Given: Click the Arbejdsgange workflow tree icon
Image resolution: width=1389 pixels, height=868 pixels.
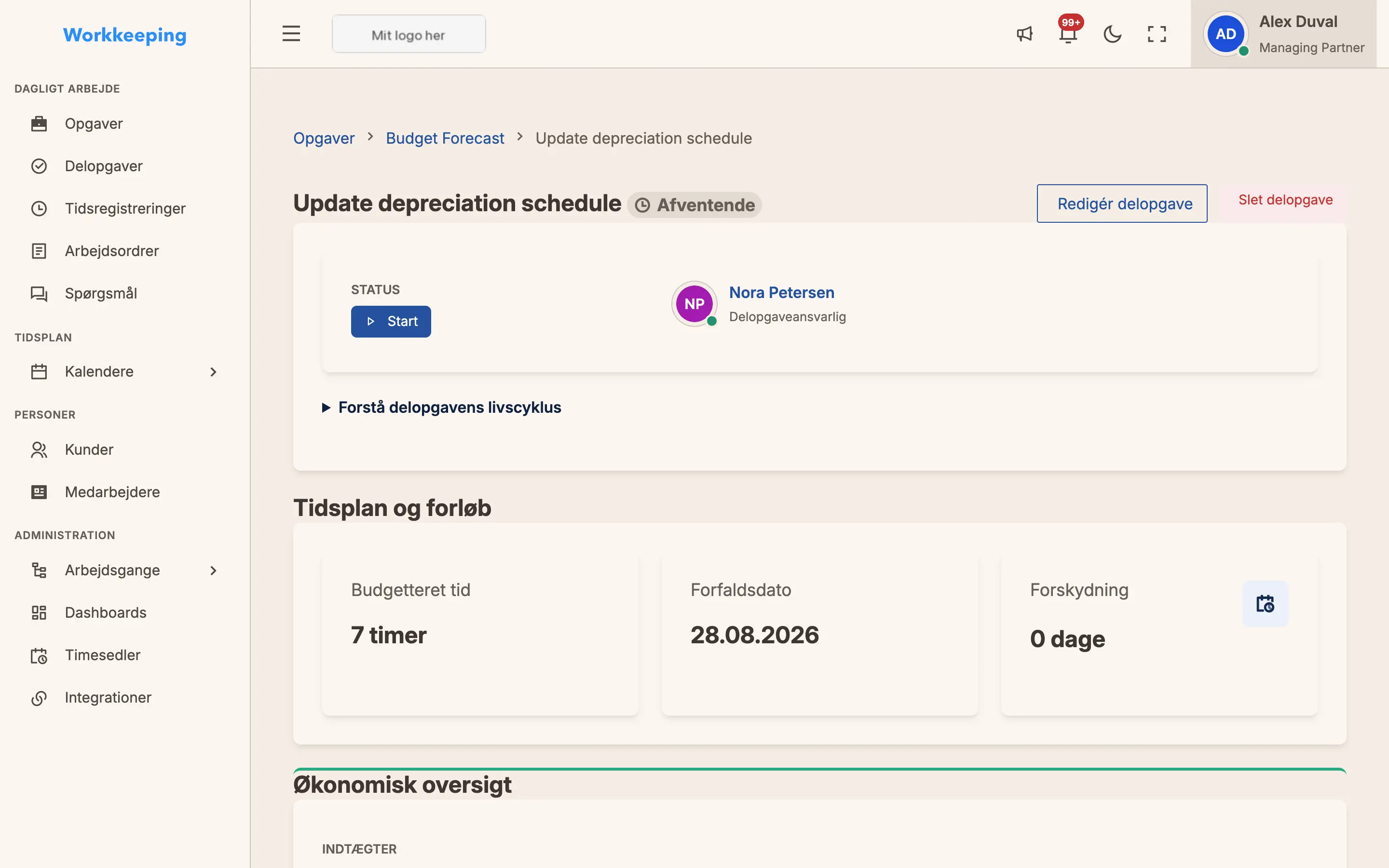Looking at the screenshot, I should point(39,570).
